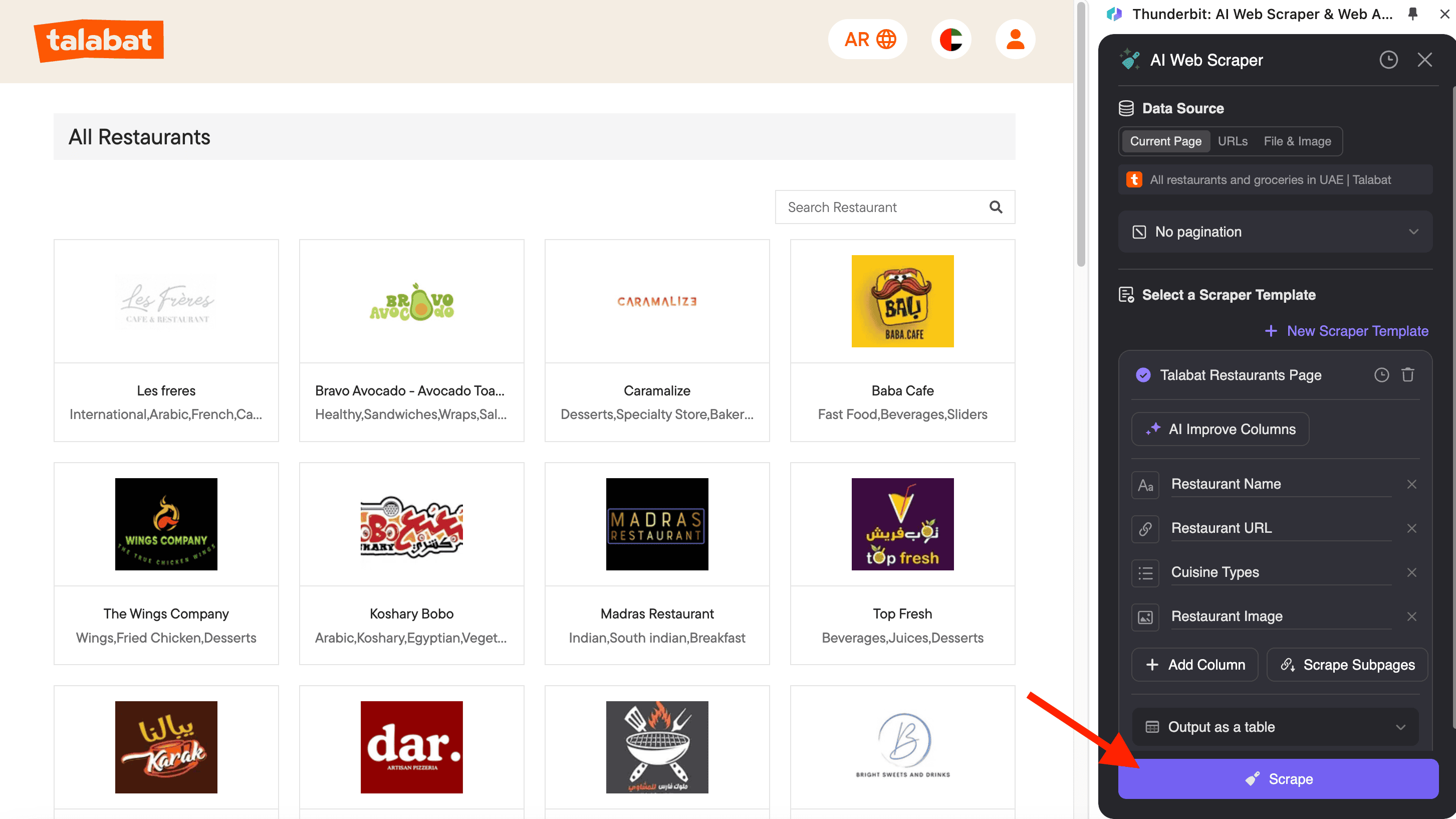The width and height of the screenshot is (1456, 819).
Task: Expand the No pagination dropdown
Action: click(x=1275, y=232)
